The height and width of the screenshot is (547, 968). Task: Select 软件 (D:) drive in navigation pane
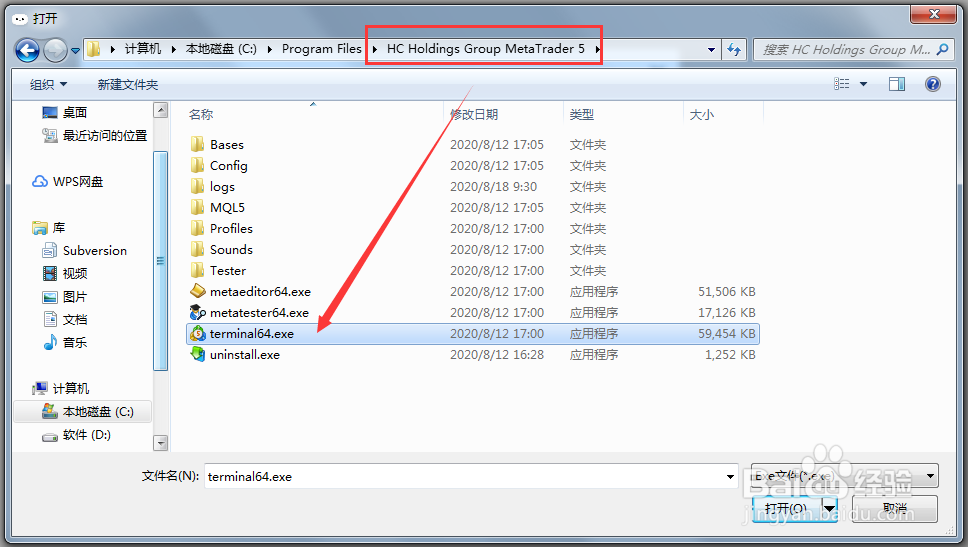(77, 435)
